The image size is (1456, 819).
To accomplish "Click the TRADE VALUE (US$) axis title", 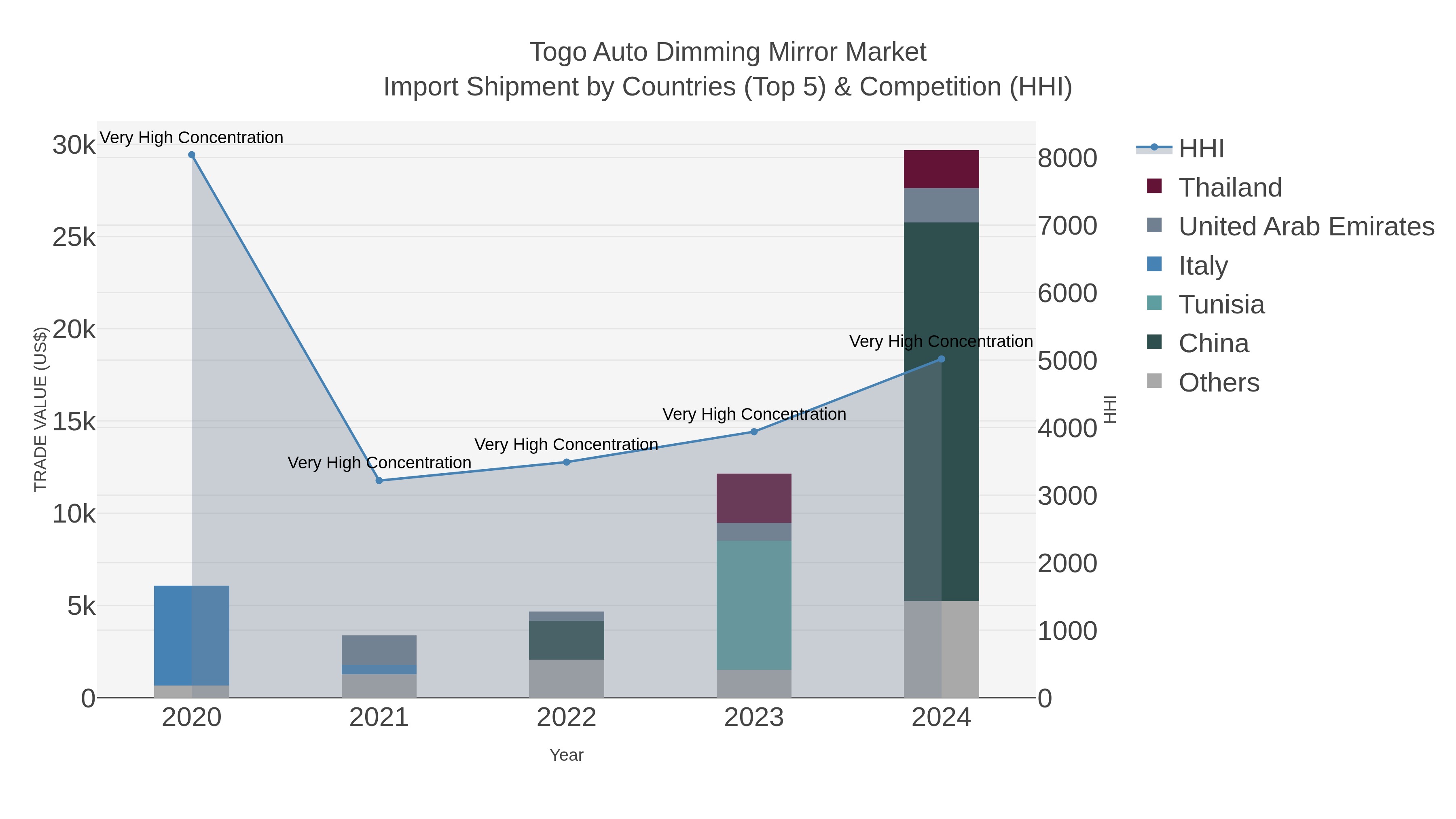I will coord(41,409).
